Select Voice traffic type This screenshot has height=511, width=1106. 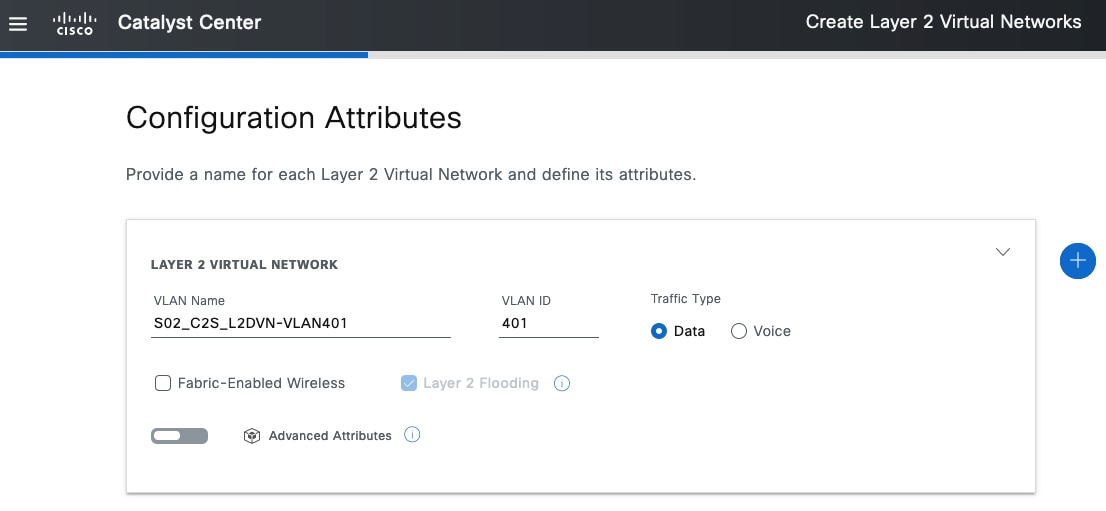(x=739, y=331)
